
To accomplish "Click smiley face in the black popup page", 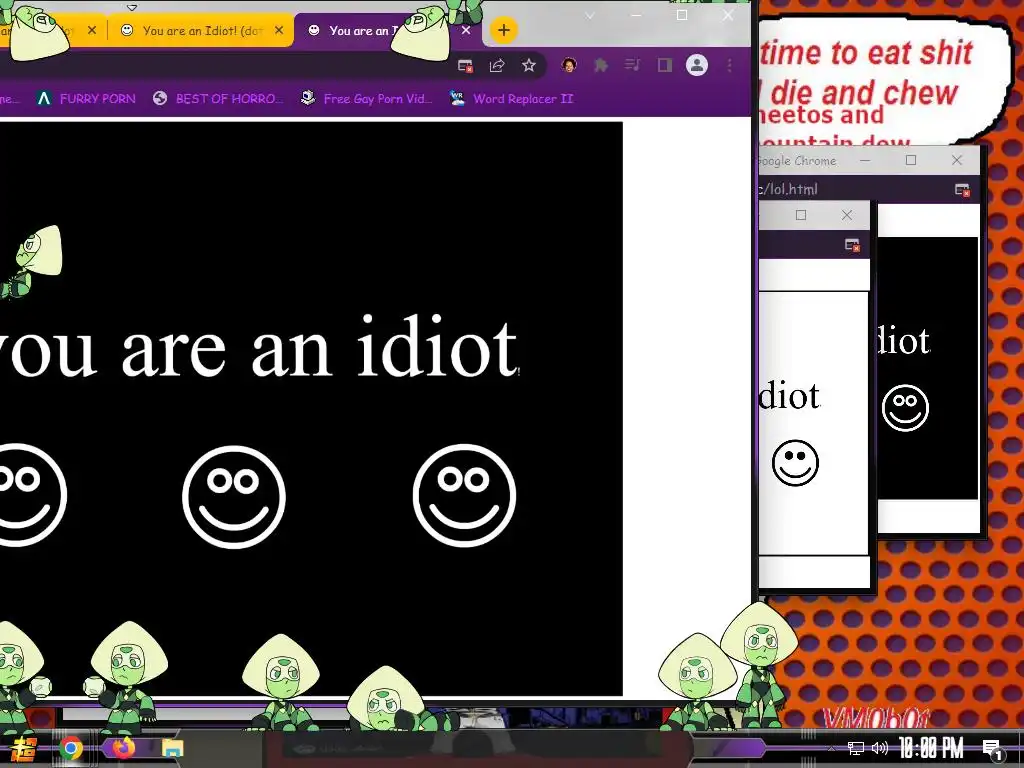I will (x=905, y=408).
